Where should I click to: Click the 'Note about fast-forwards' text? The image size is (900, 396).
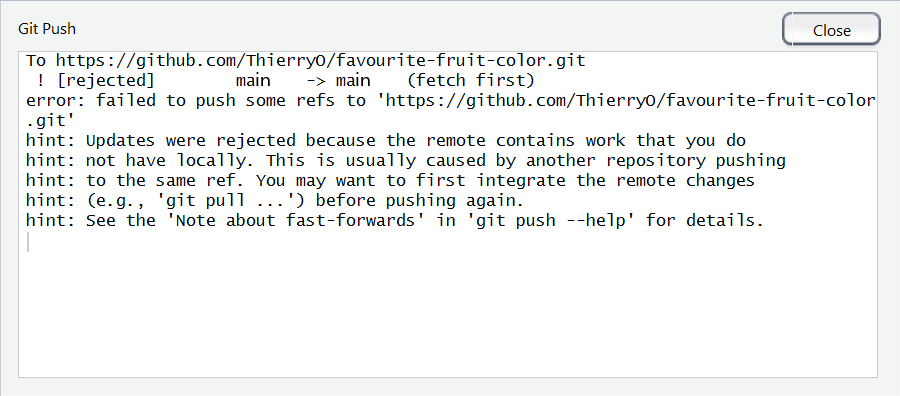[x=296, y=221]
